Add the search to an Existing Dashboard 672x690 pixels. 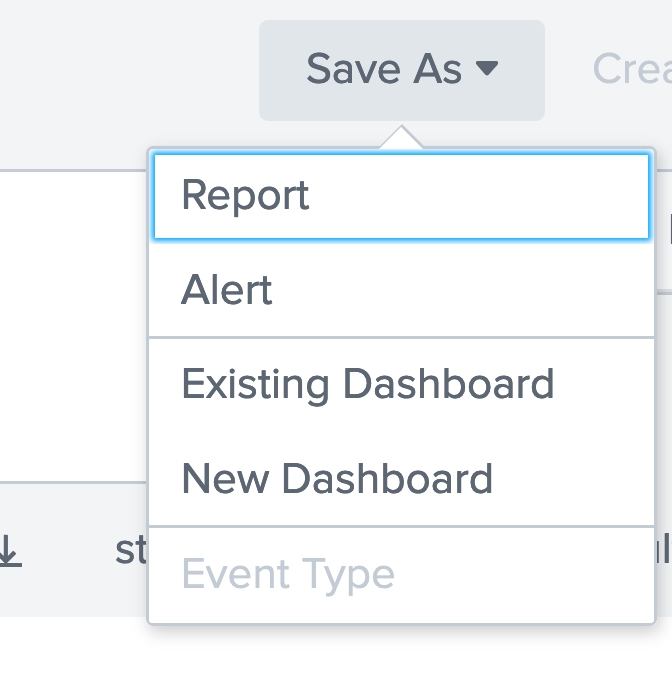367,385
